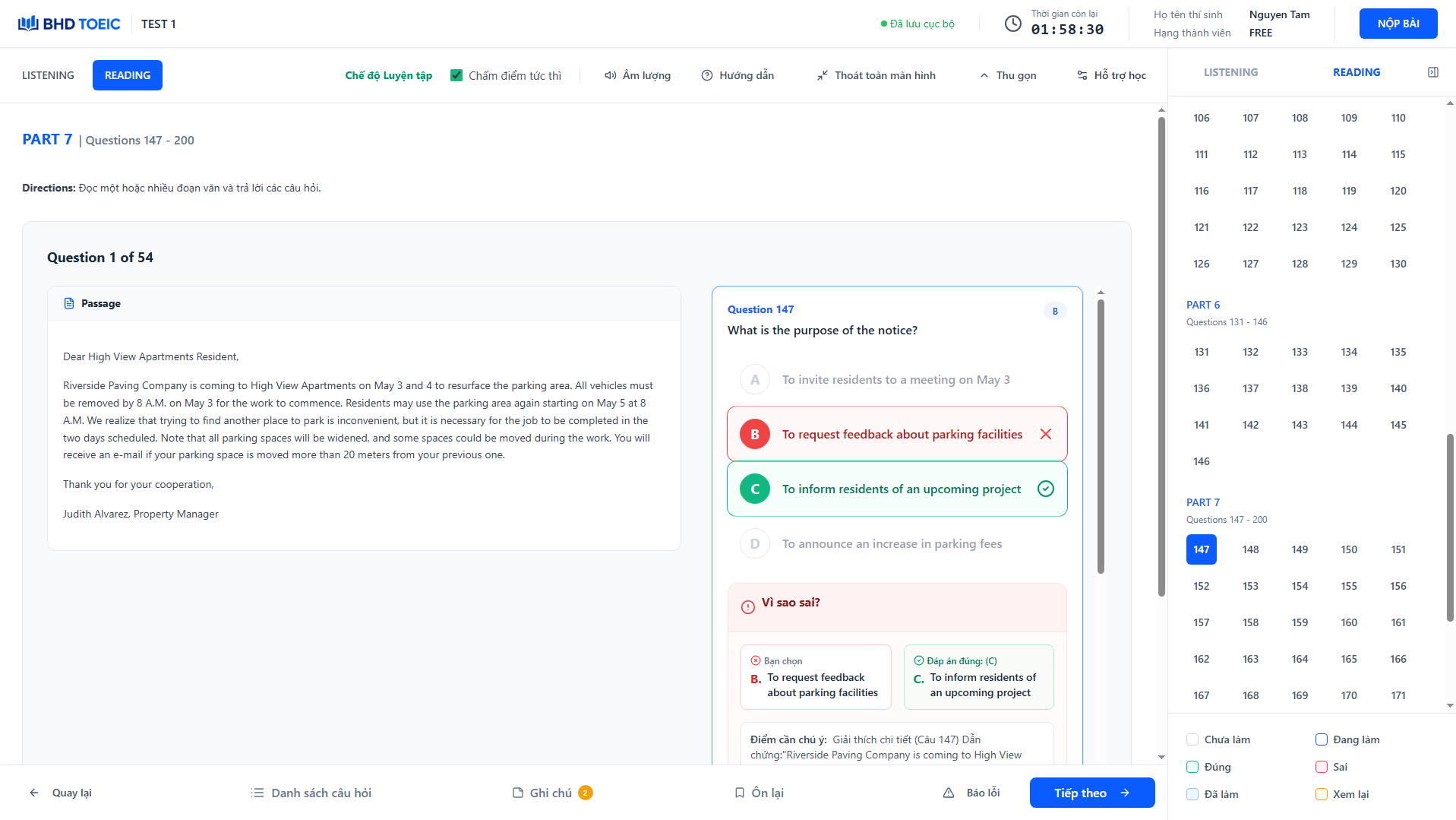The image size is (1456, 820).
Task: Click the B badge on Question 147
Action: [1055, 311]
